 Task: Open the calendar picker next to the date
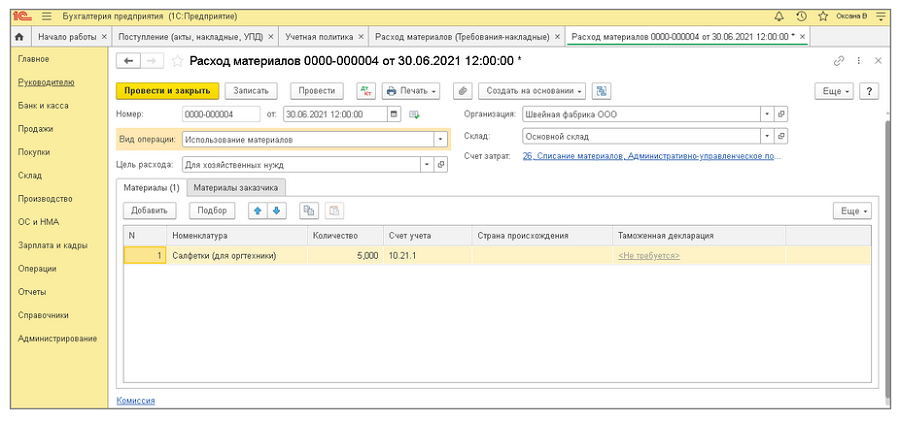point(394,114)
